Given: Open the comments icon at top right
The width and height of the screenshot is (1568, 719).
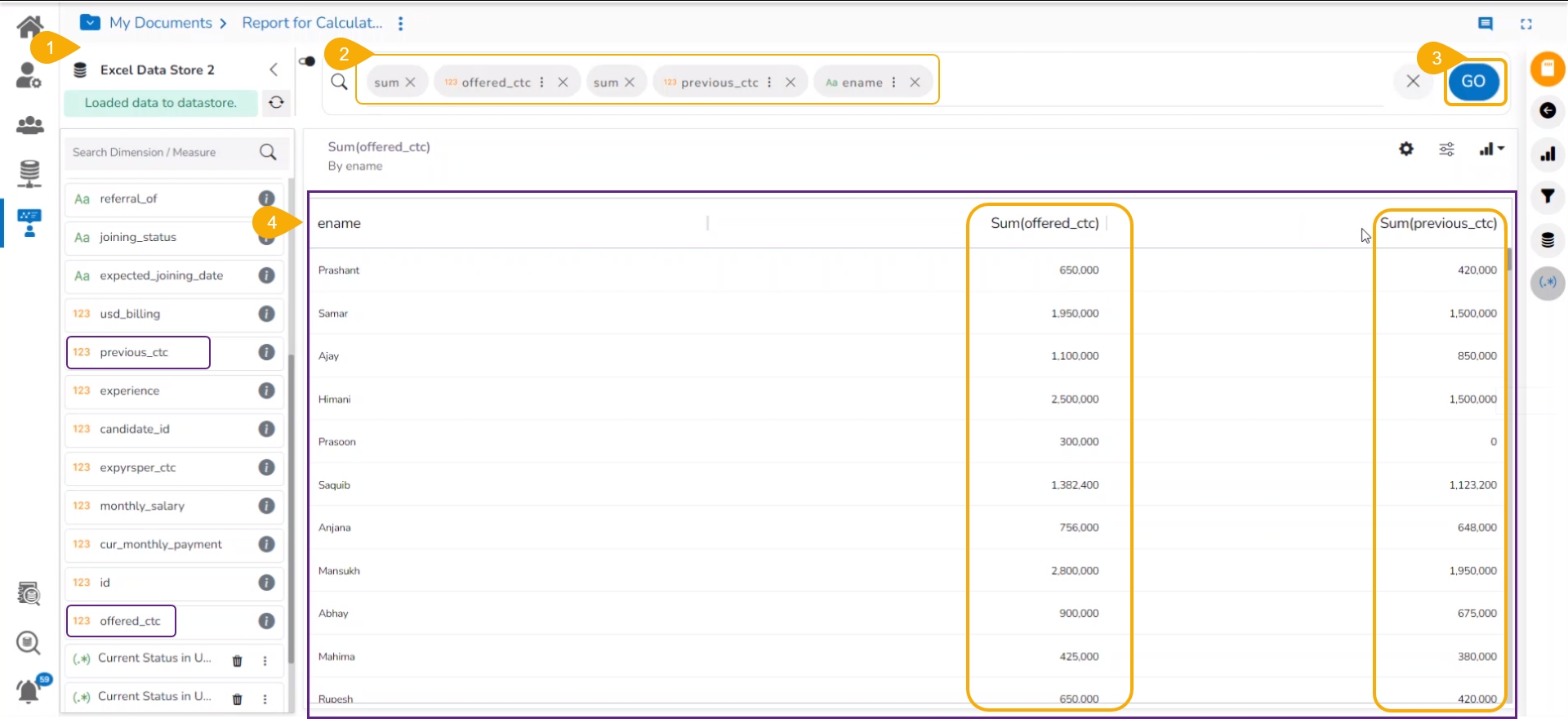Looking at the screenshot, I should pos(1486,24).
